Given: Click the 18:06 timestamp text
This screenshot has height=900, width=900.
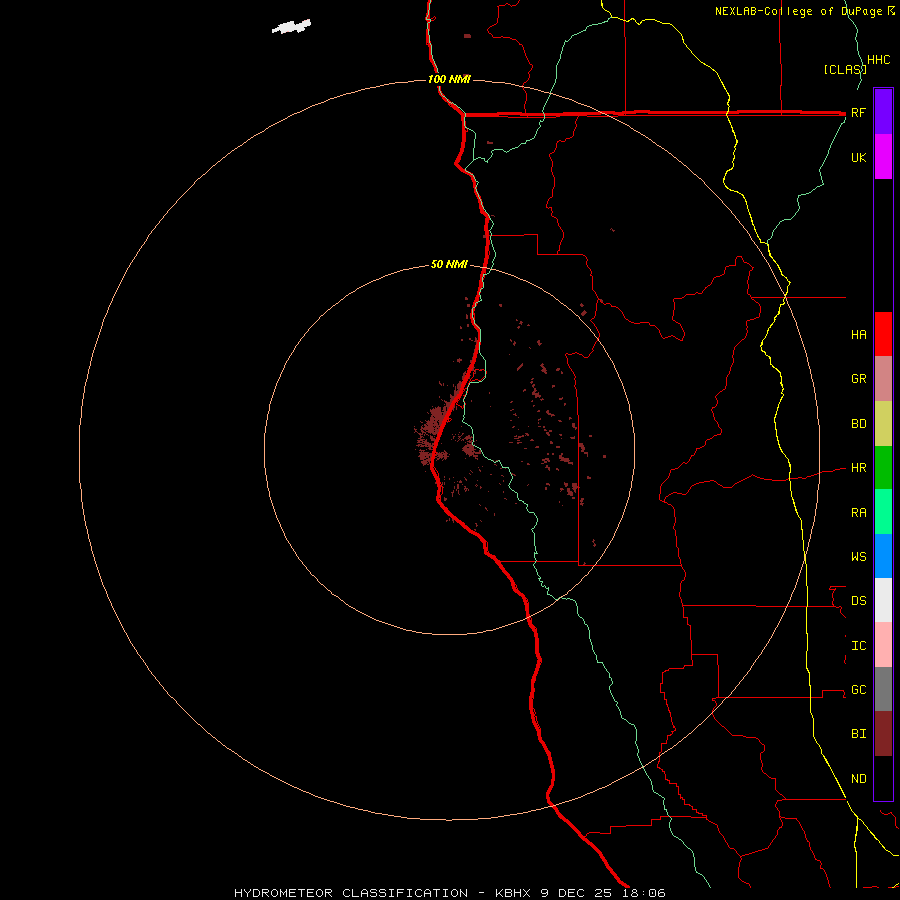Looking at the screenshot, I should (642, 893).
